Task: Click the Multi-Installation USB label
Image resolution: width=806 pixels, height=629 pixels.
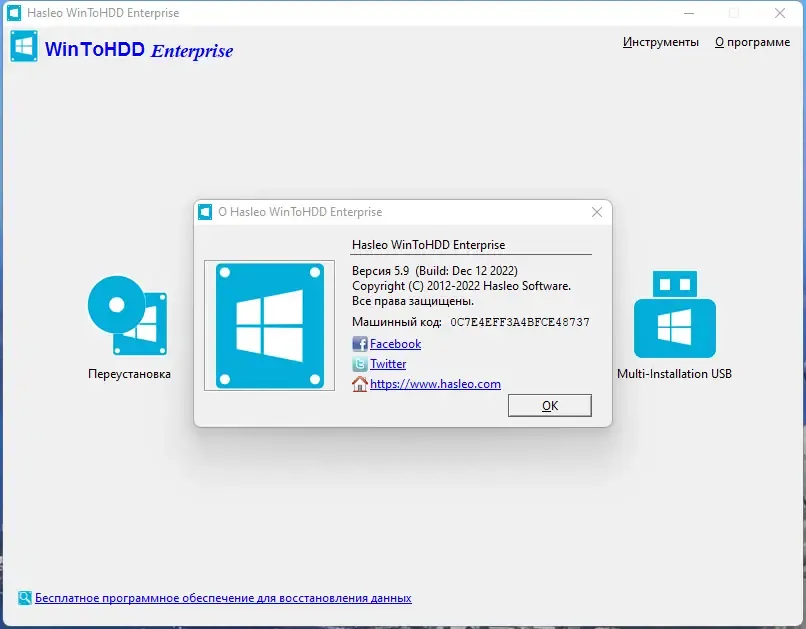Action: [x=674, y=374]
